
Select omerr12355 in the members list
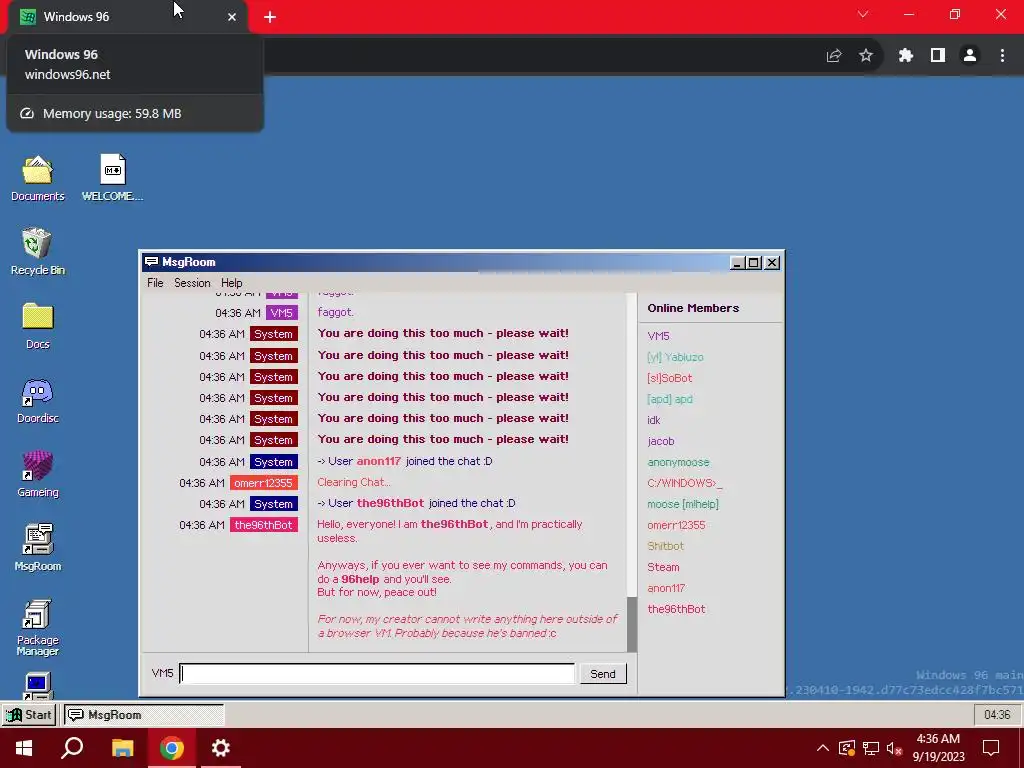point(676,524)
